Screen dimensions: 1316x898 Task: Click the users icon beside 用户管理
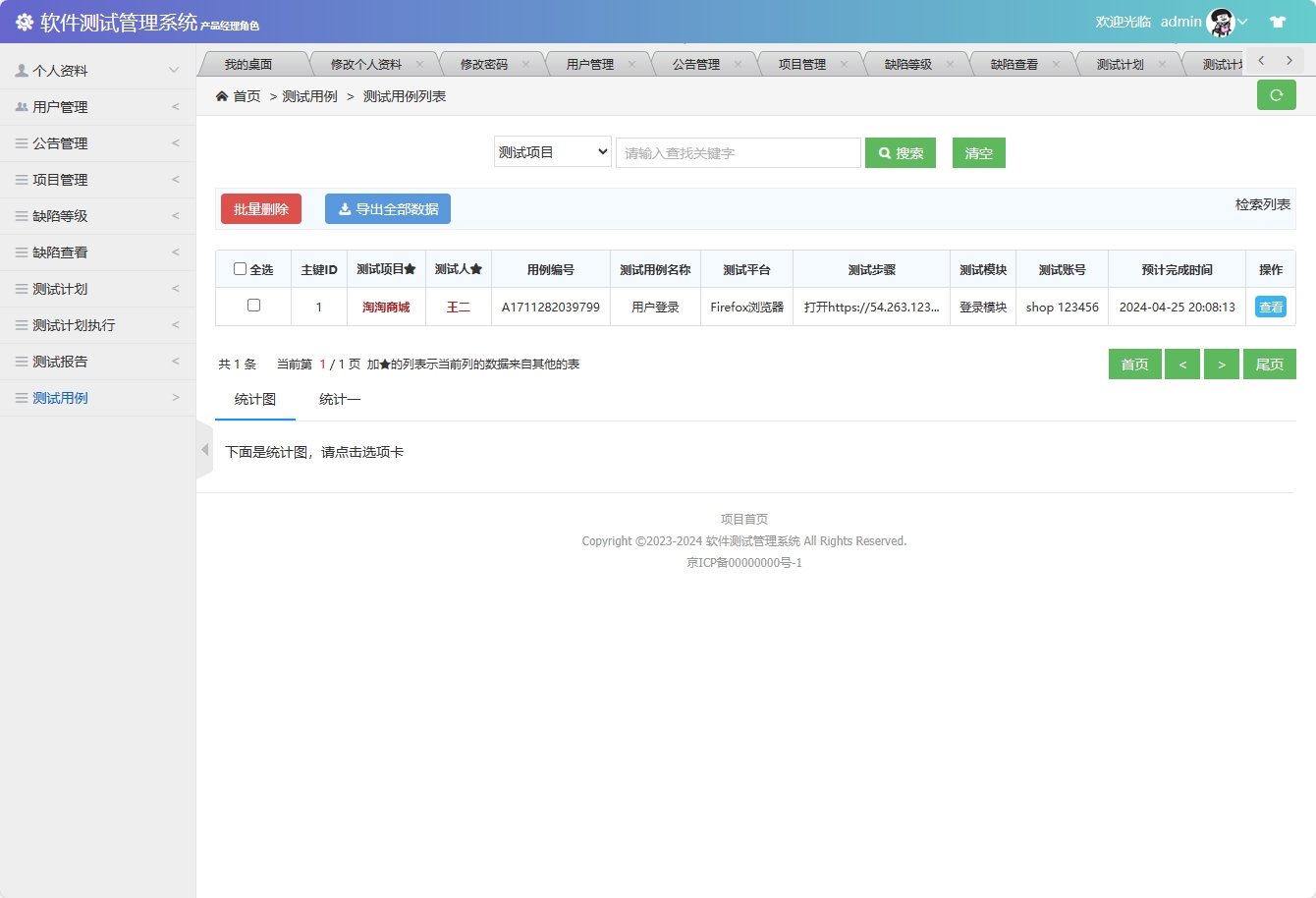click(x=22, y=106)
